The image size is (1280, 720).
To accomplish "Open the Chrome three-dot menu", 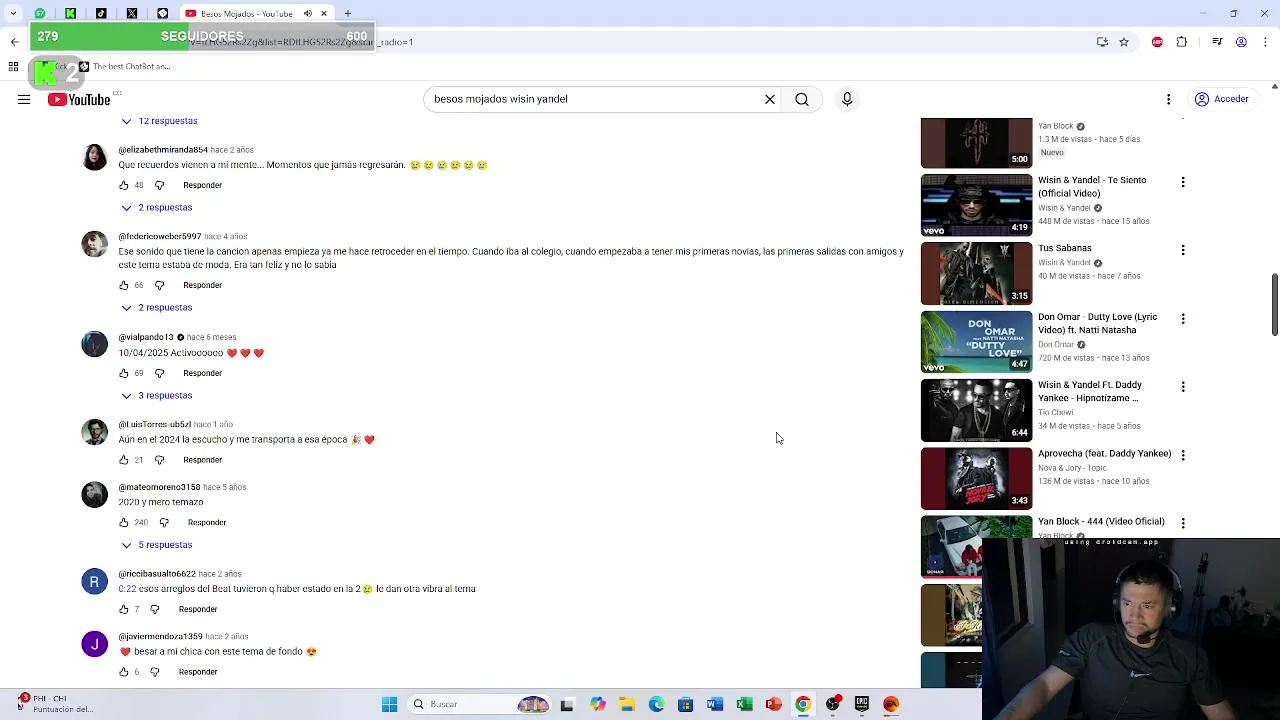I will [x=1266, y=42].
